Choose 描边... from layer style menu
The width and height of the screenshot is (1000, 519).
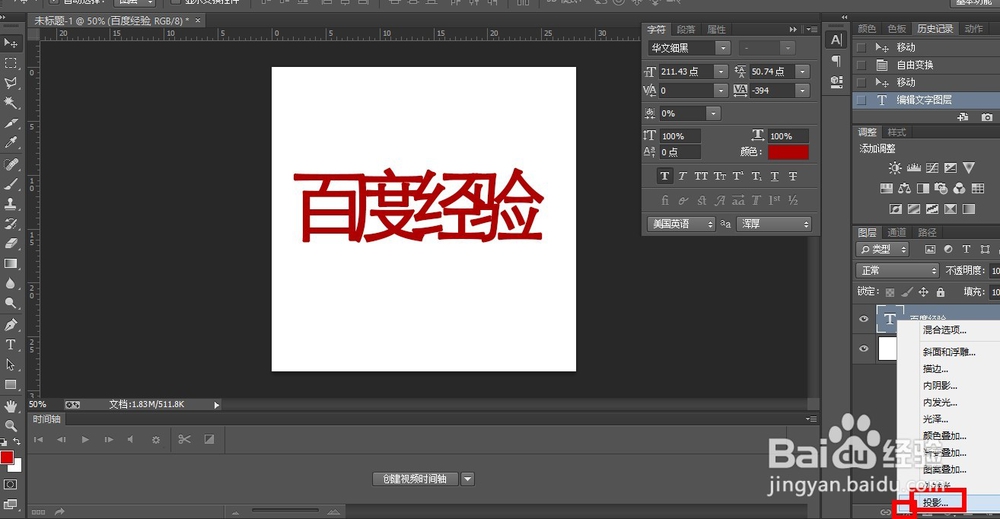(936, 369)
